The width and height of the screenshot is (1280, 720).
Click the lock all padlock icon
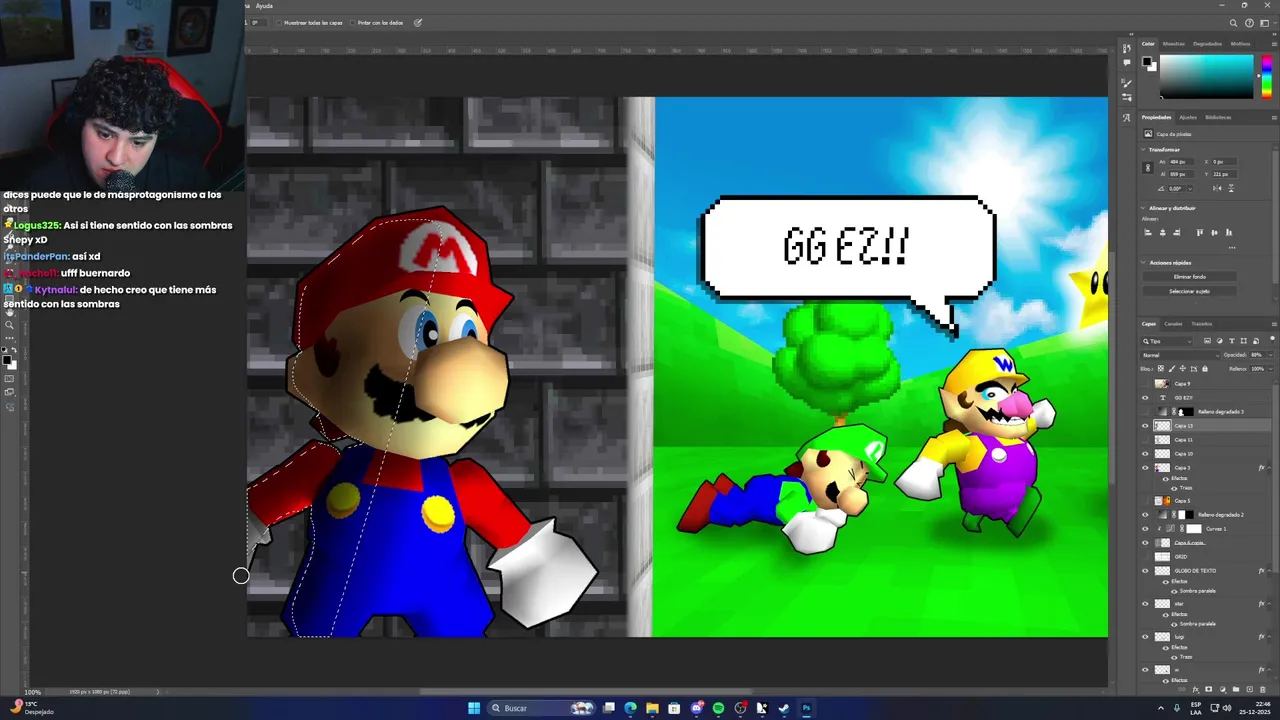[1205, 368]
